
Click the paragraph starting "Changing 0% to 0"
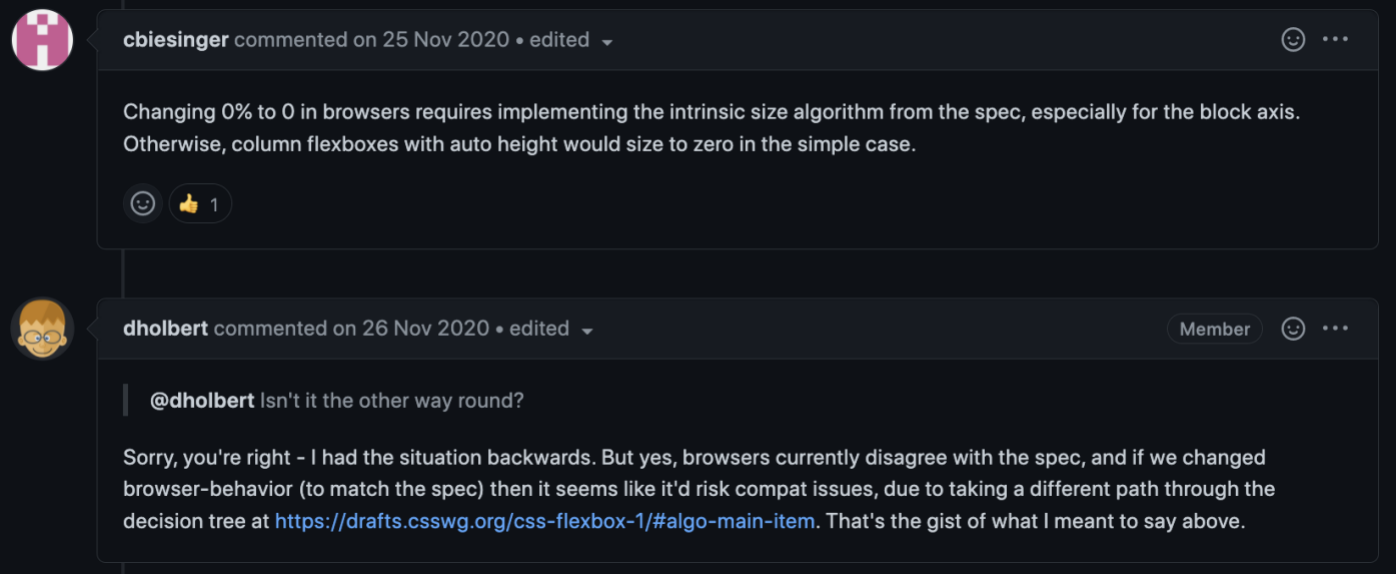pyautogui.click(x=710, y=128)
